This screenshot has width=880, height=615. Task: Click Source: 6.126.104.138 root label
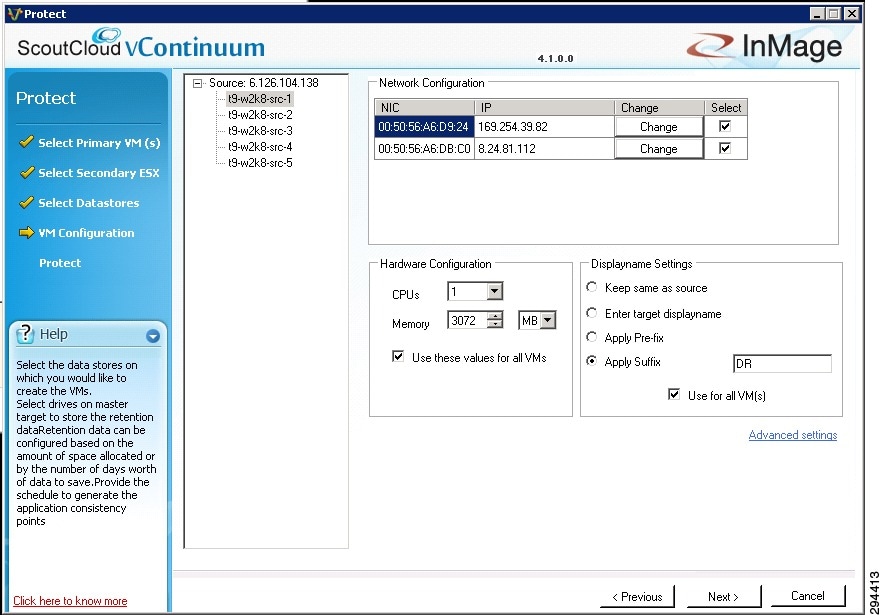coord(264,83)
